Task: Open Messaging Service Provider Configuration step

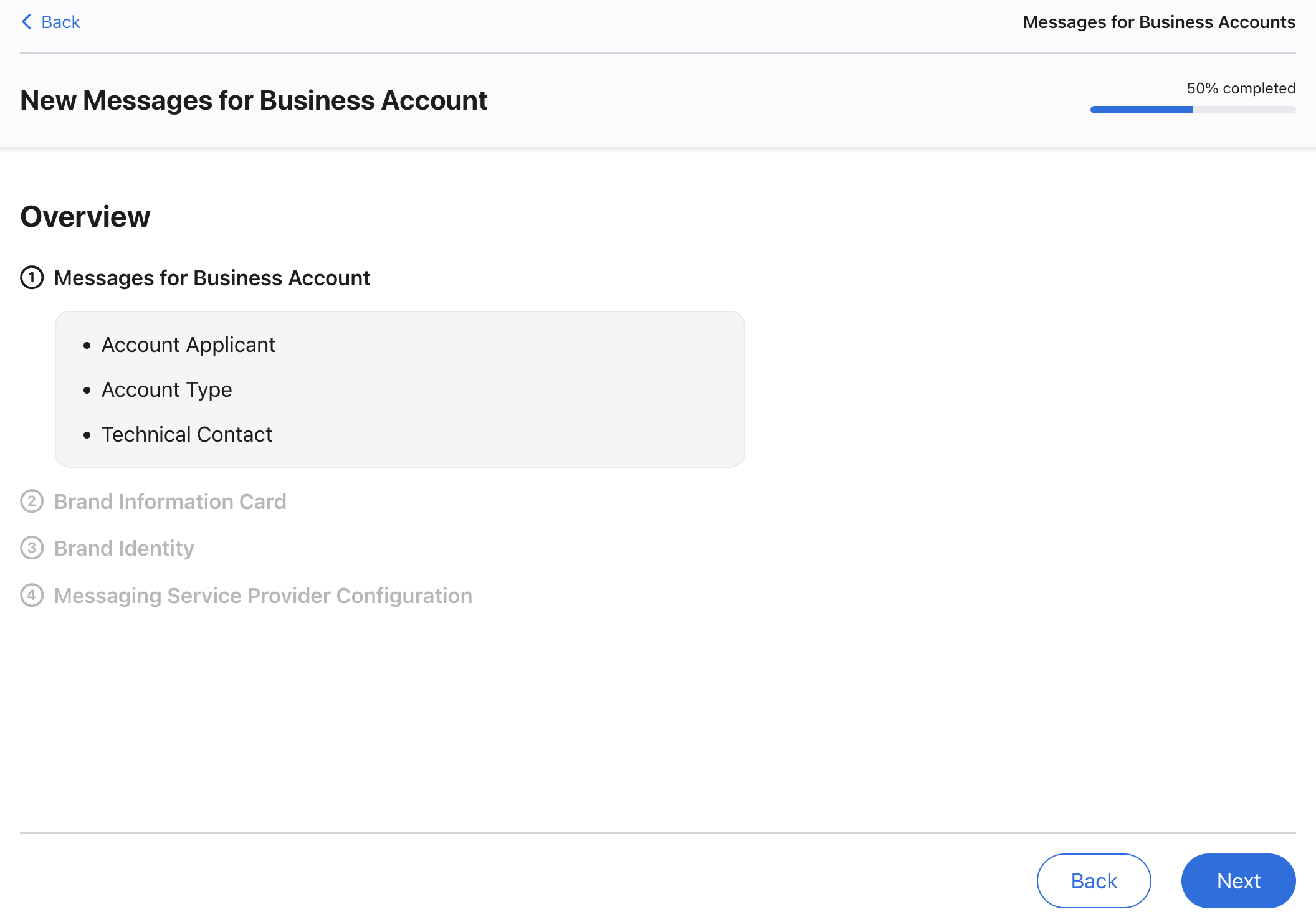Action: click(263, 596)
